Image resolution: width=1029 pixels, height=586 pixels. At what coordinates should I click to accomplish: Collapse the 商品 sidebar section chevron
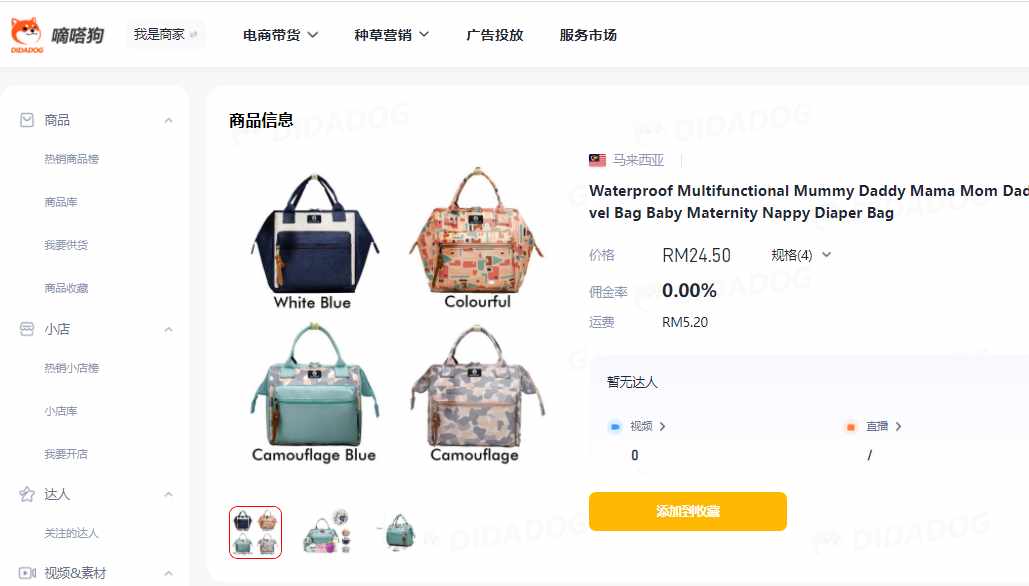(169, 121)
